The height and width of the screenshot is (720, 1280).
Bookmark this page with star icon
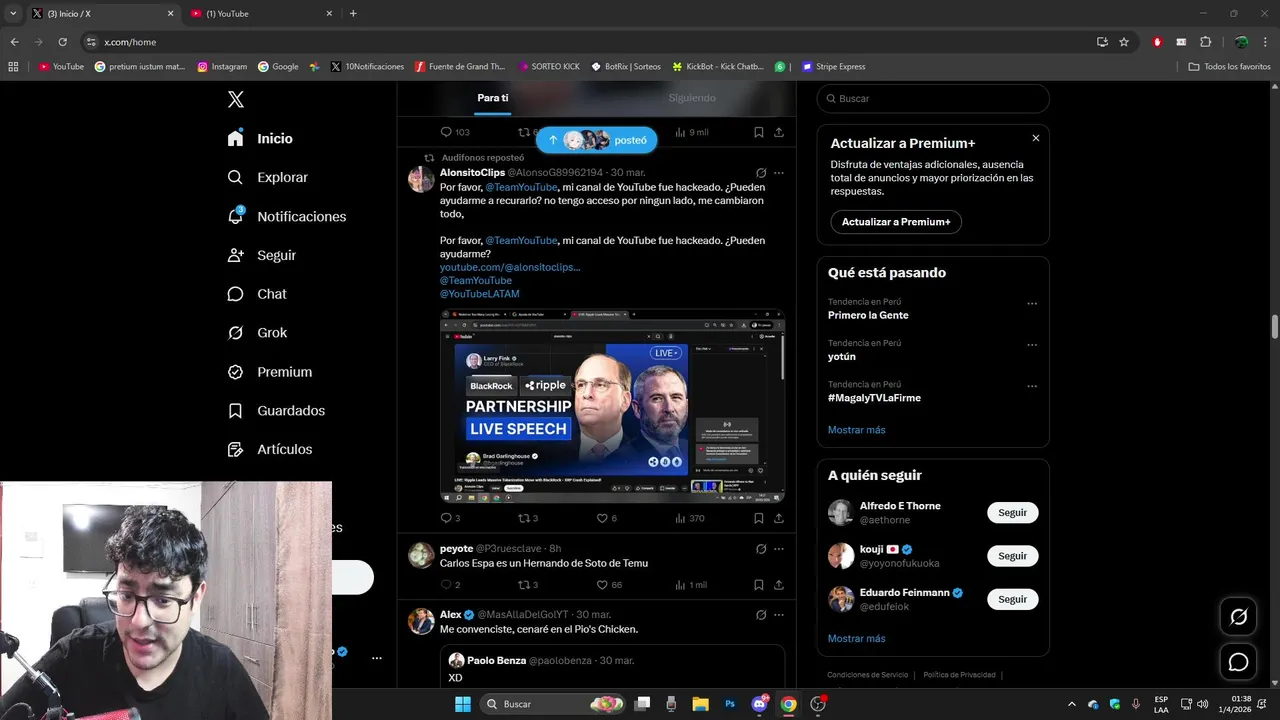[x=1124, y=42]
